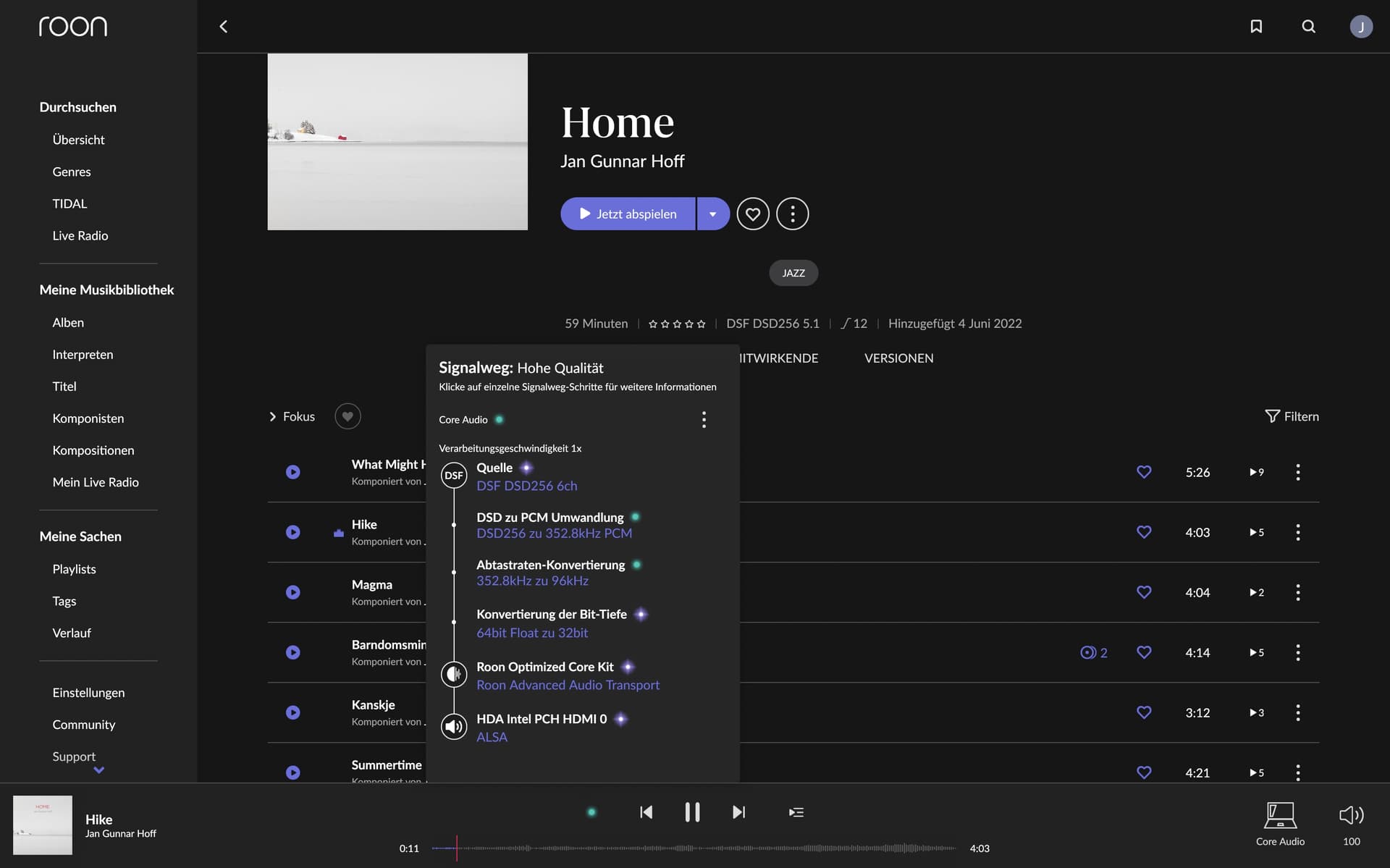This screenshot has height=868, width=1390.
Task: Open the signal path three-dot menu
Action: (x=704, y=420)
